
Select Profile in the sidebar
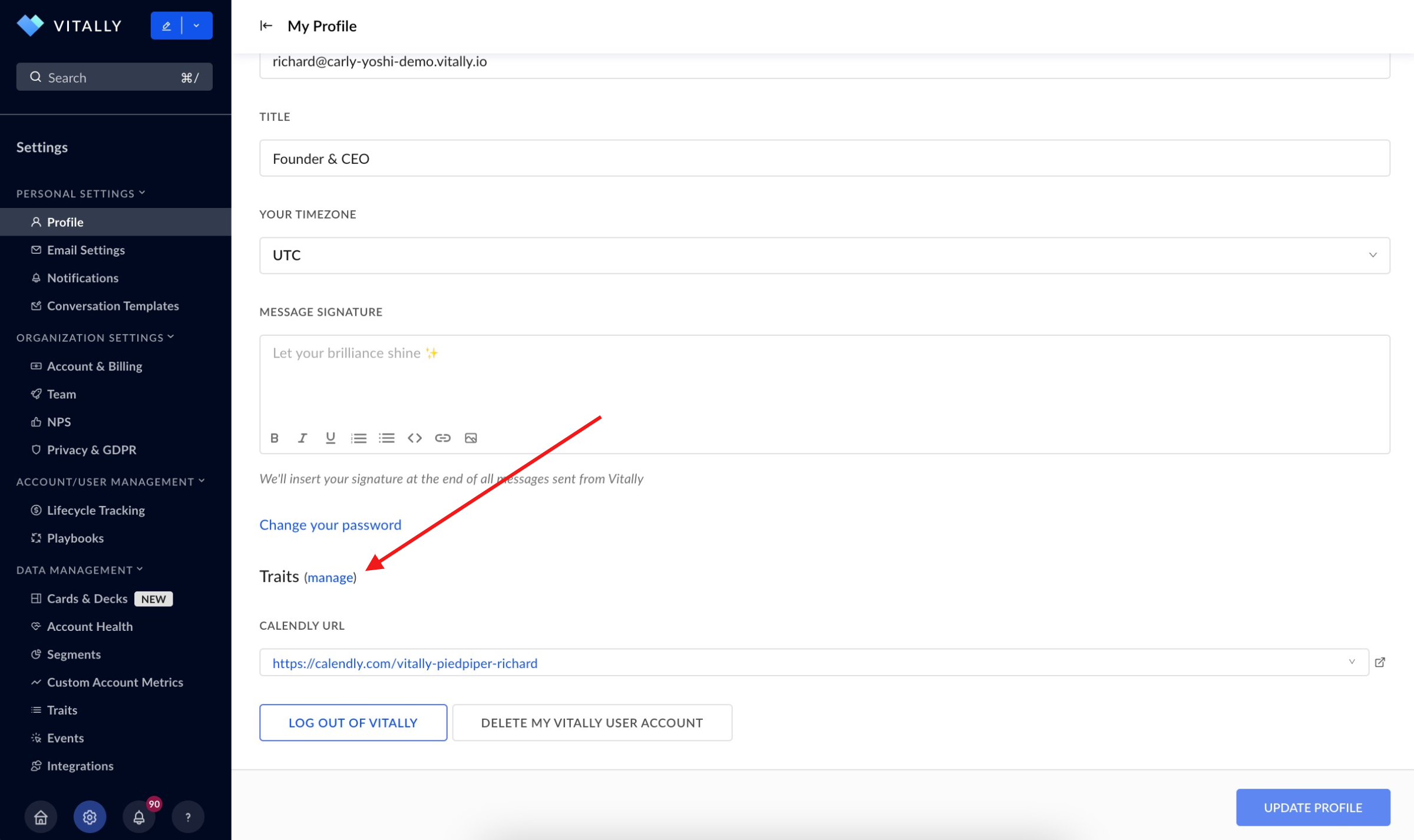[x=115, y=222]
